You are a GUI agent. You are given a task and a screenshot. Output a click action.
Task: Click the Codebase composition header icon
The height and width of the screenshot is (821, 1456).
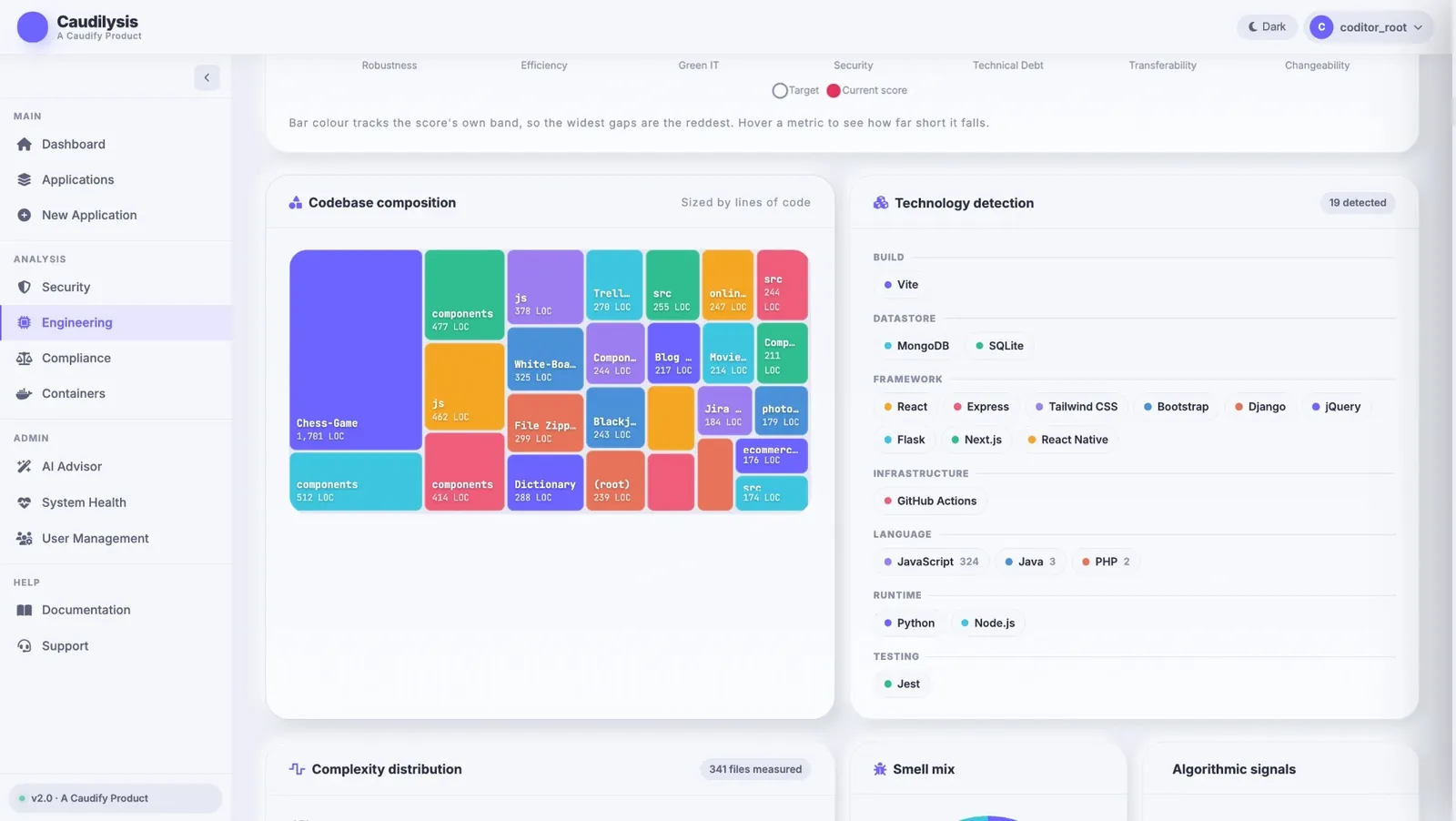point(295,202)
